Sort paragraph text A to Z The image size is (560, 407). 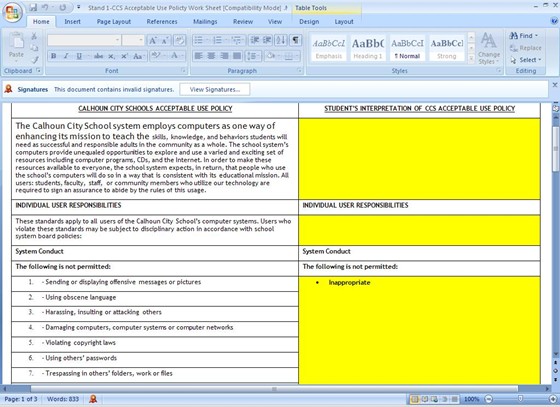281,40
